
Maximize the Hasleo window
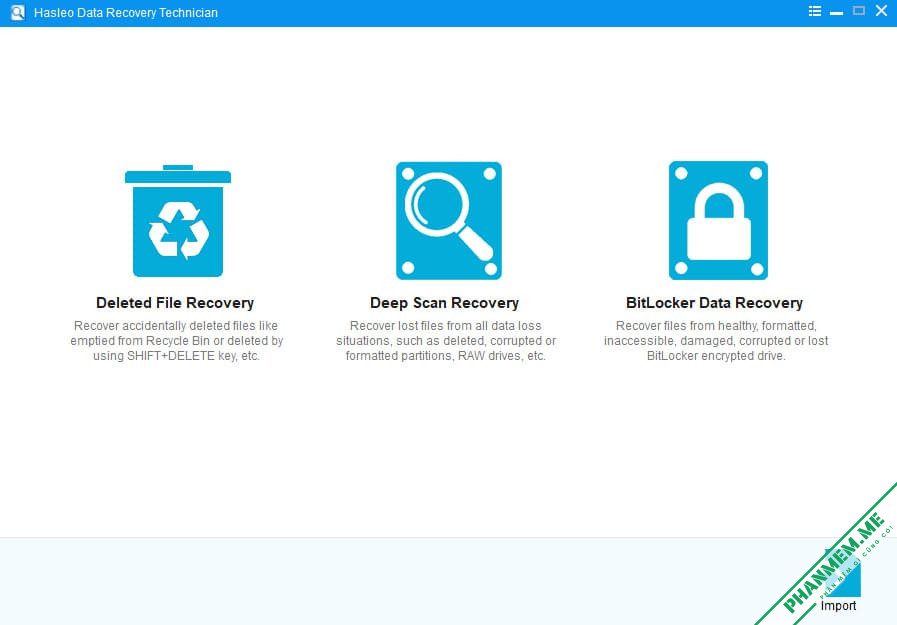(x=859, y=11)
